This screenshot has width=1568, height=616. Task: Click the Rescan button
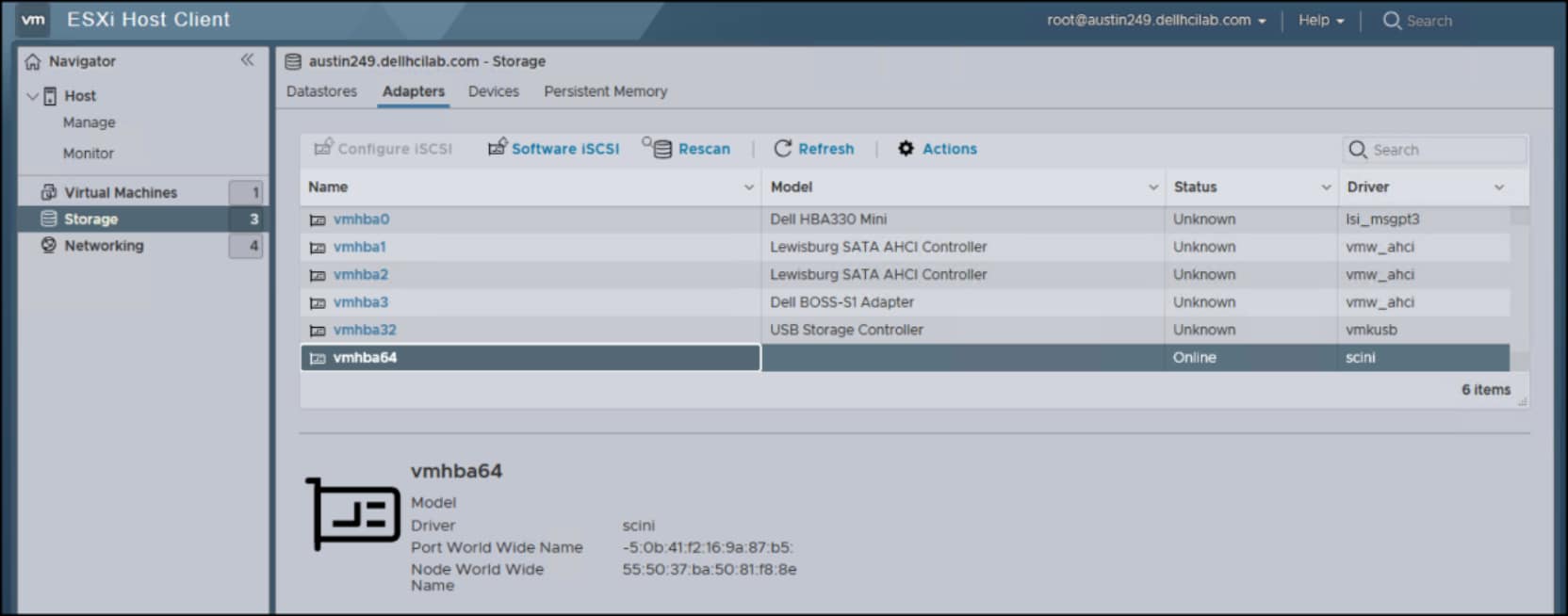pos(687,148)
